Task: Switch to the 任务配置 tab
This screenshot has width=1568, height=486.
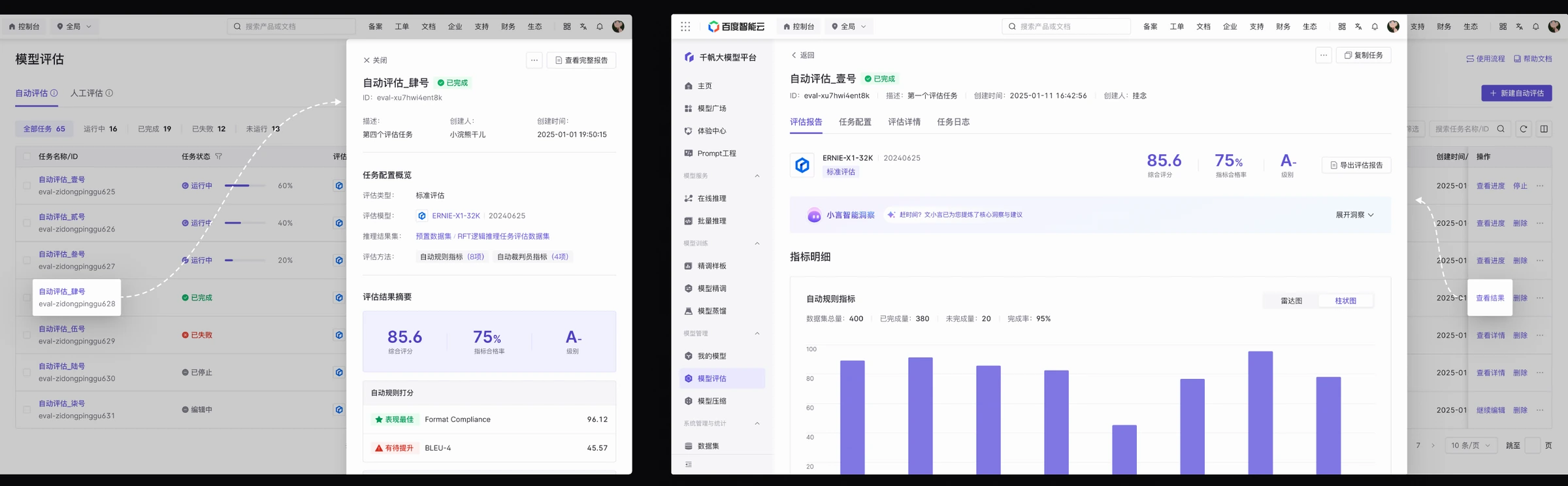Action: pyautogui.click(x=855, y=122)
